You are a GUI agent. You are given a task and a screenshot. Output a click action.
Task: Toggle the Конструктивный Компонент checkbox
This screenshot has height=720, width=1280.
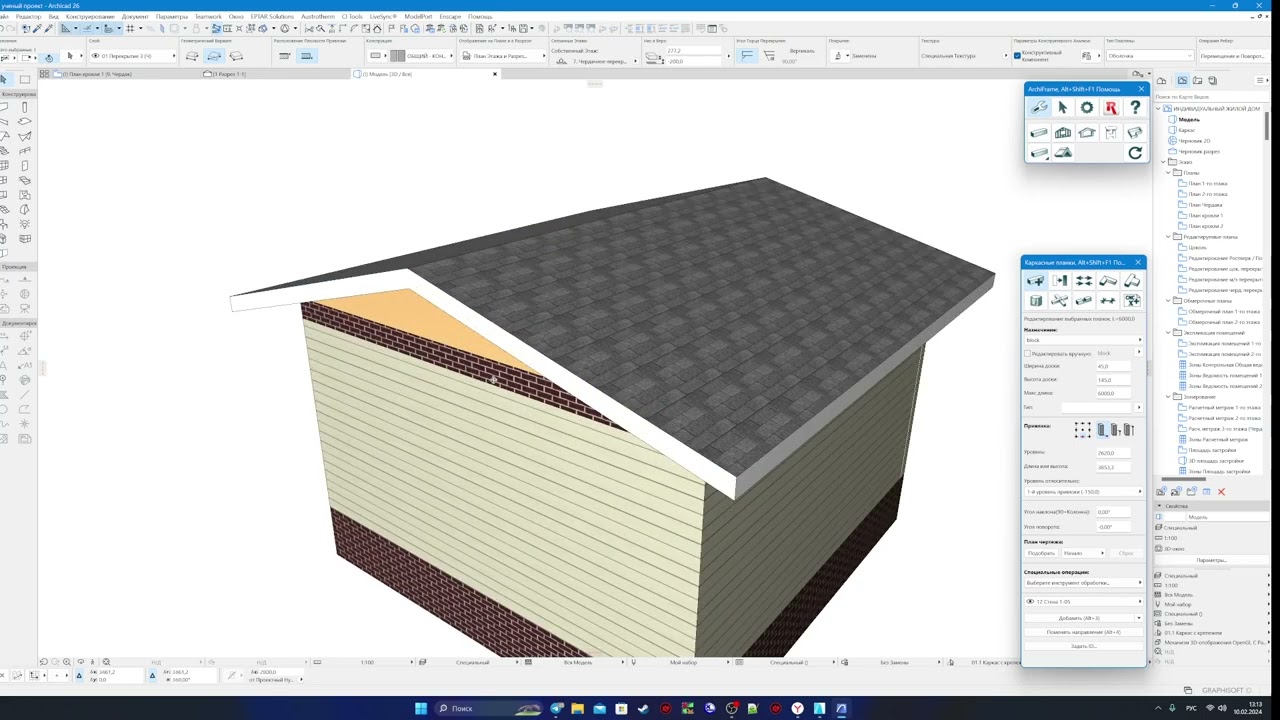[1017, 56]
